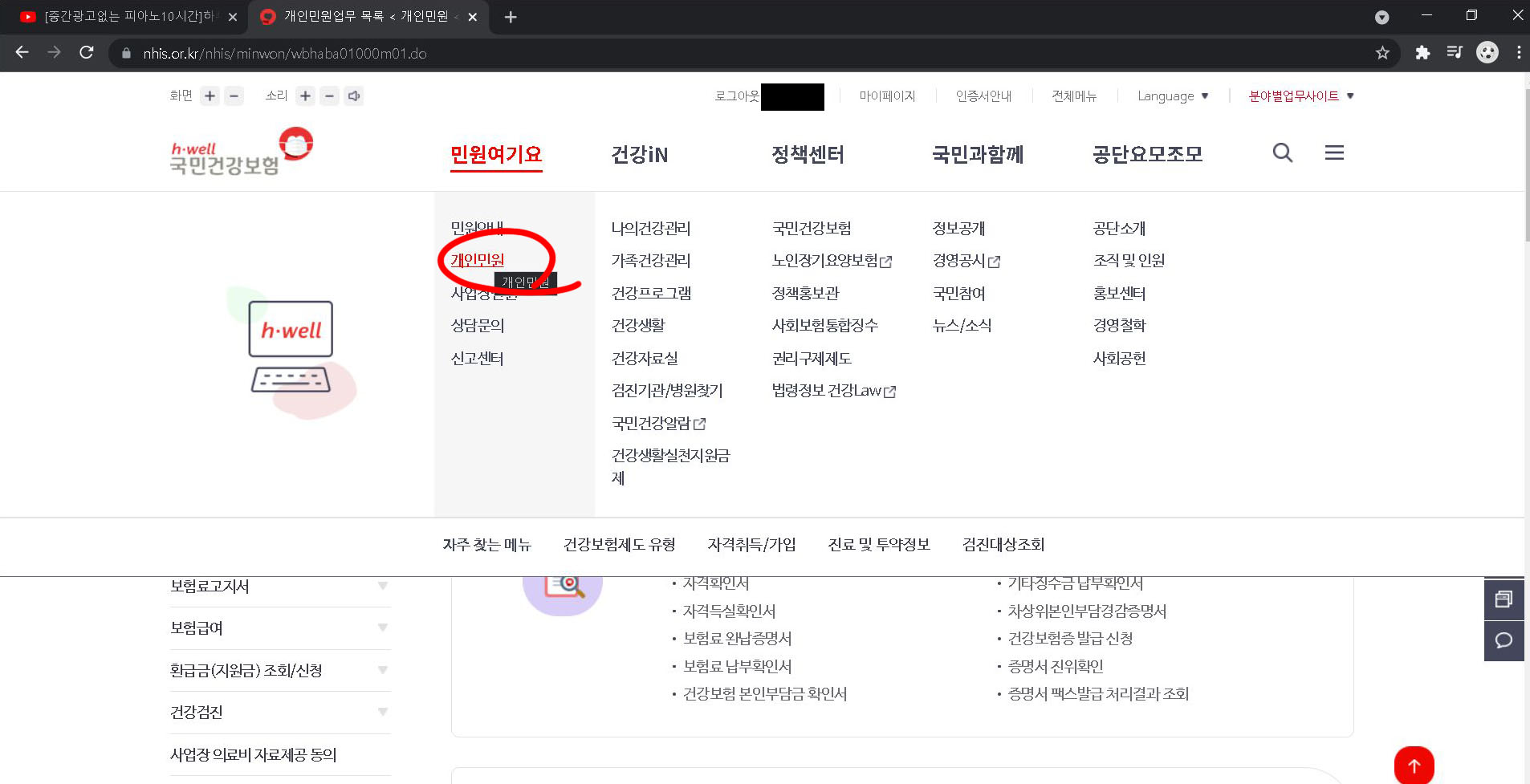Open the 분야별업무사이트 dropdown
This screenshot has width=1530, height=784.
coord(1301,96)
